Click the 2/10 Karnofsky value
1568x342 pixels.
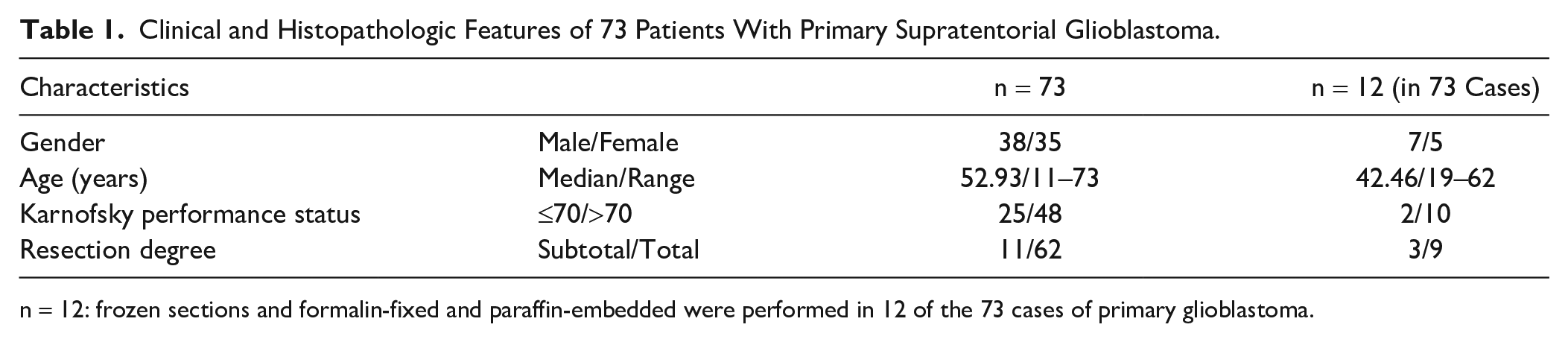(1425, 215)
